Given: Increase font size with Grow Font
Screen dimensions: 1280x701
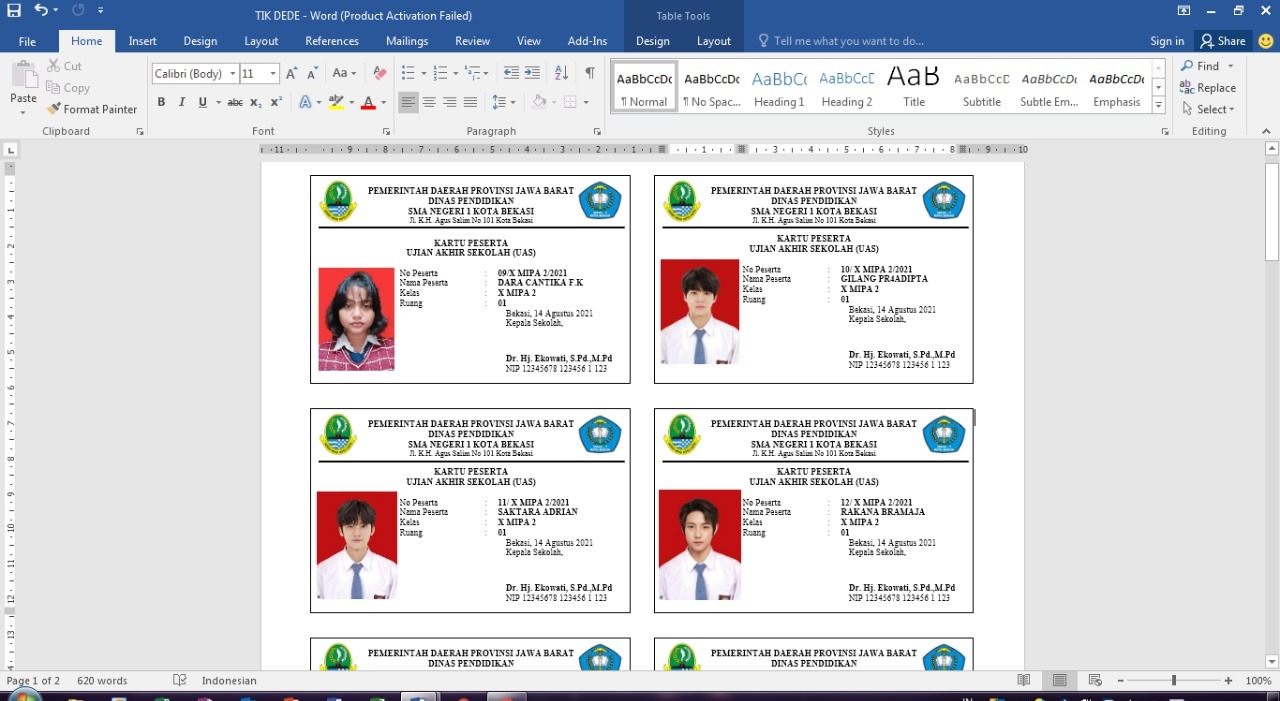Looking at the screenshot, I should [292, 73].
